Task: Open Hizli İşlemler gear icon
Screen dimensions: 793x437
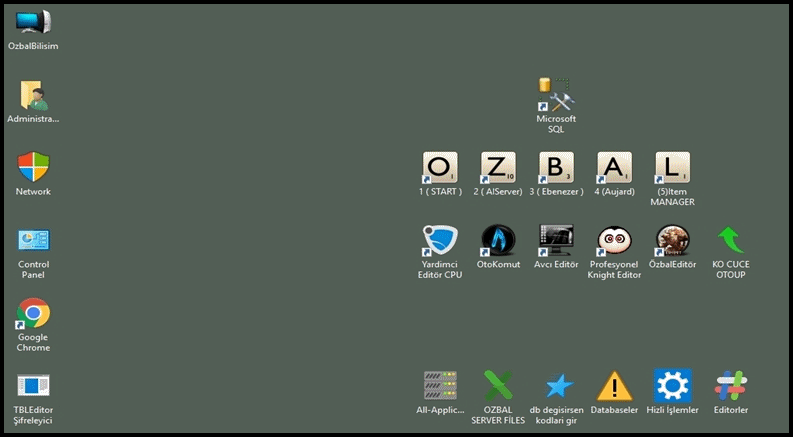Action: coord(672,386)
